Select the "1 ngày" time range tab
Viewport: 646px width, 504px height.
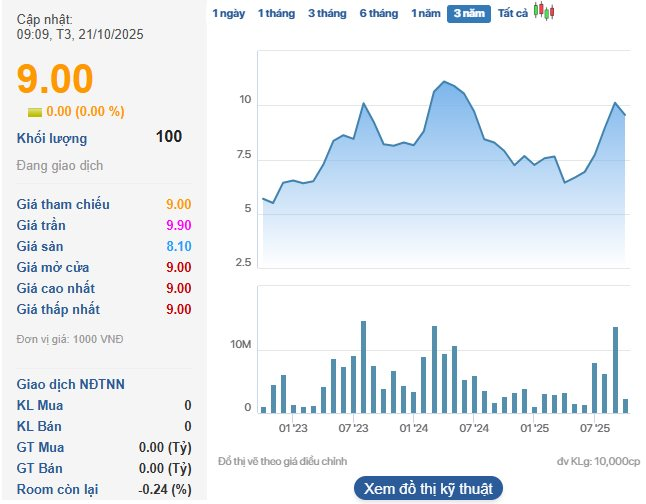(x=228, y=13)
